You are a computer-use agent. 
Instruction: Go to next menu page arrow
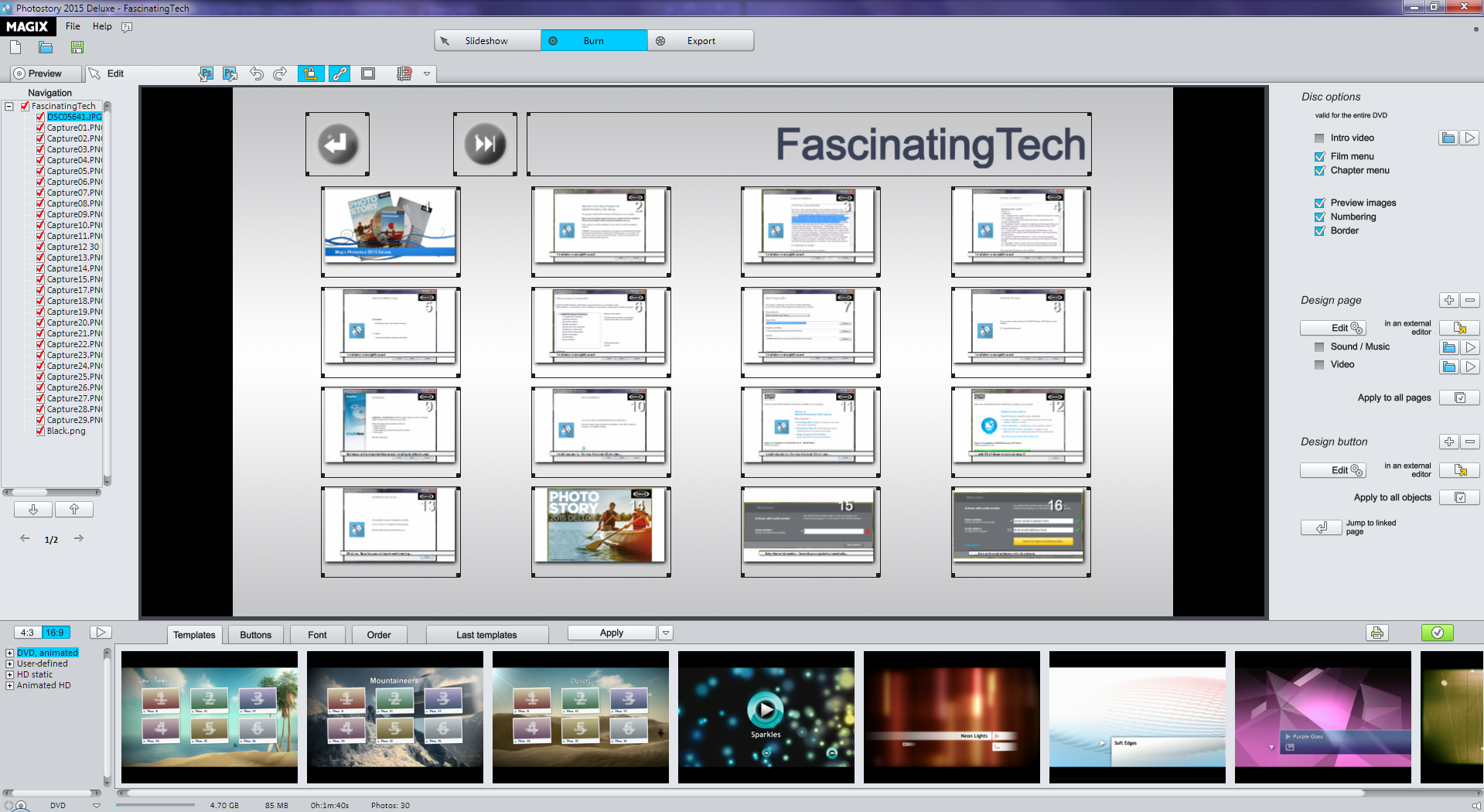click(x=78, y=538)
